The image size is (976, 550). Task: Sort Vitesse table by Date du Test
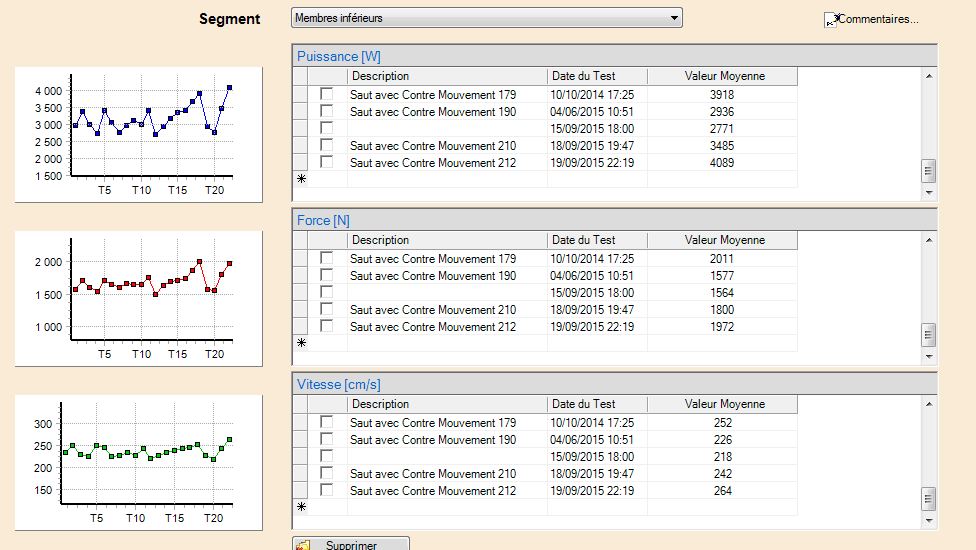pyautogui.click(x=597, y=404)
